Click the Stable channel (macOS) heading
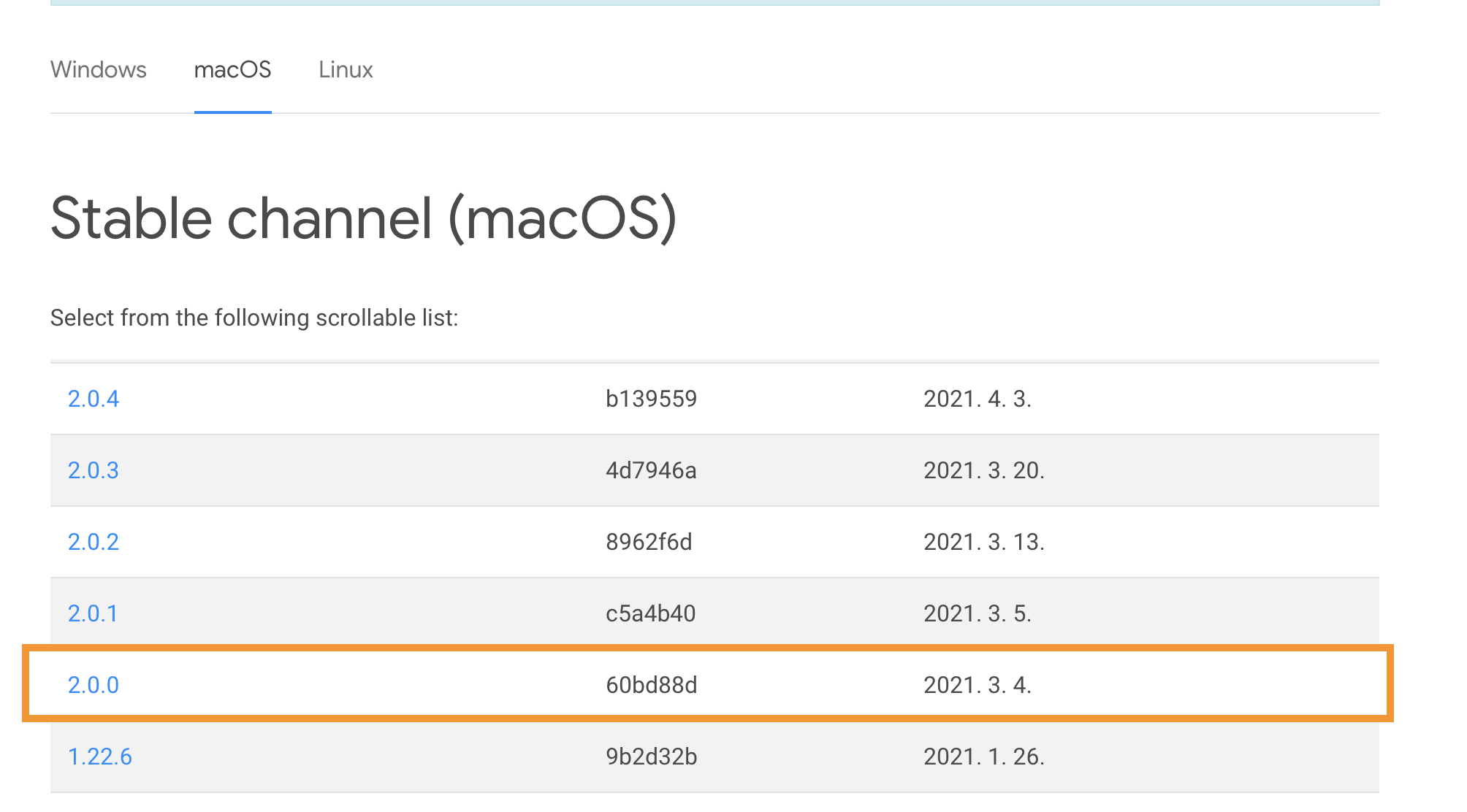The width and height of the screenshot is (1467, 812). 364,218
